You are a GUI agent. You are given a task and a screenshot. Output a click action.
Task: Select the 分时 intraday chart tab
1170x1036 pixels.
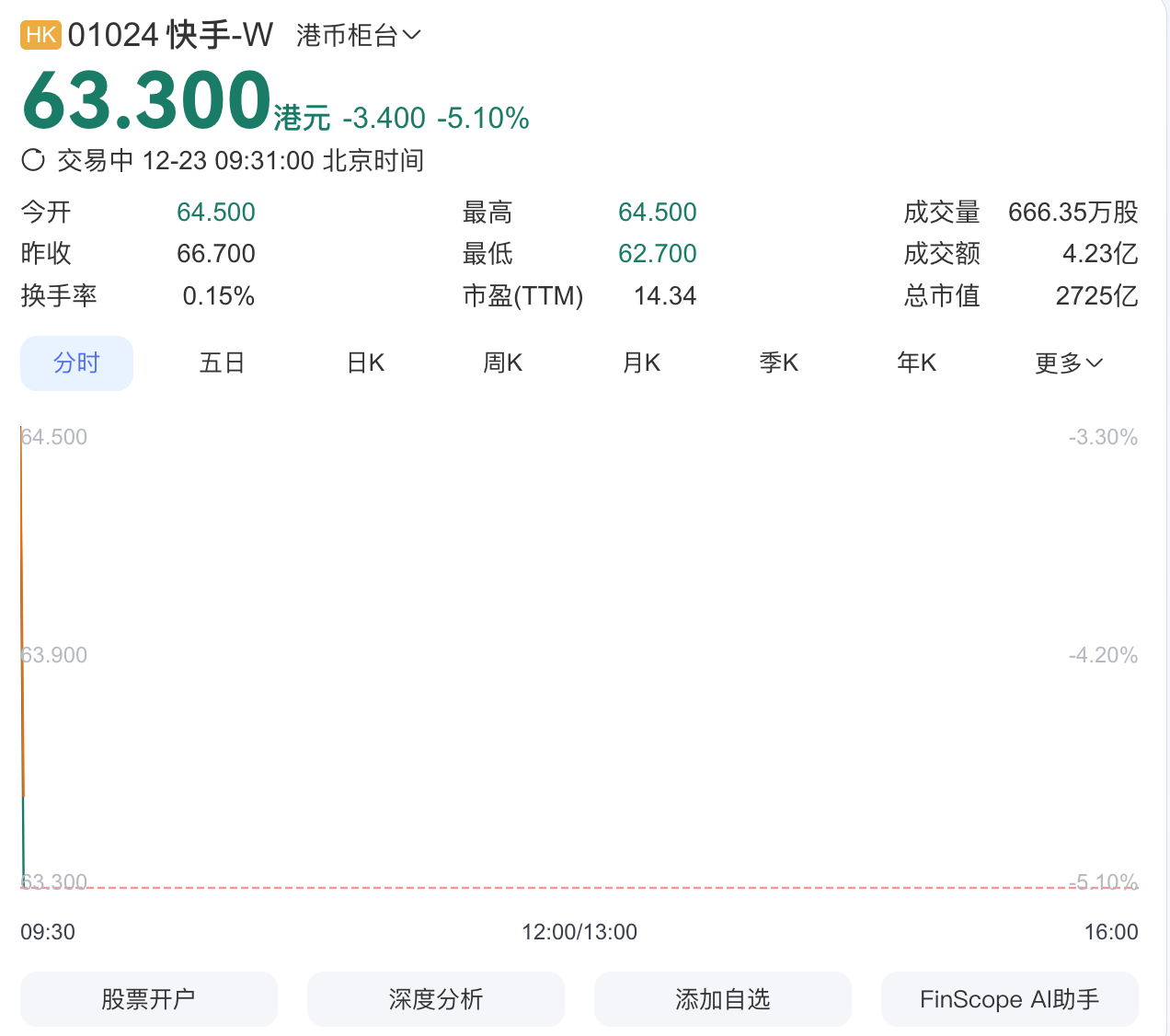tap(76, 363)
